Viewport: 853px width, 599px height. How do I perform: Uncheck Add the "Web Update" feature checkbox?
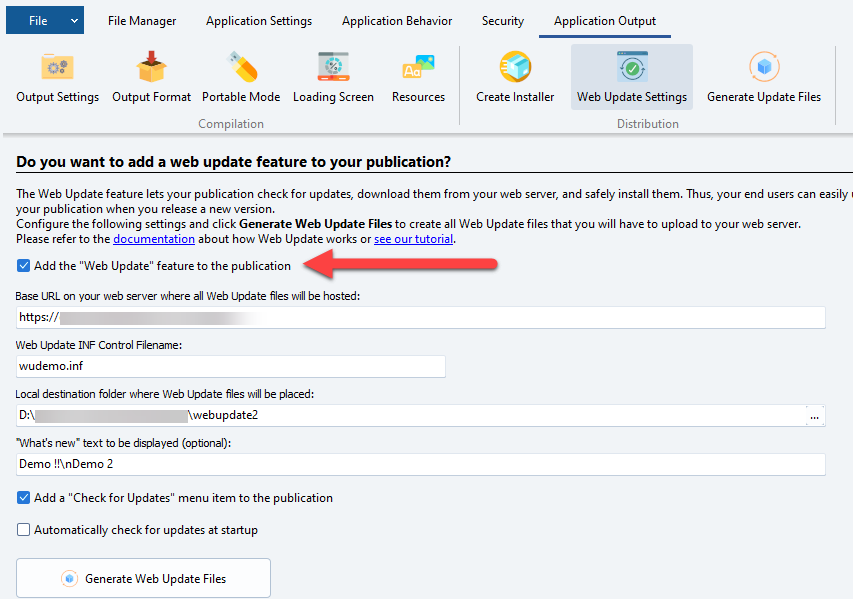24,266
